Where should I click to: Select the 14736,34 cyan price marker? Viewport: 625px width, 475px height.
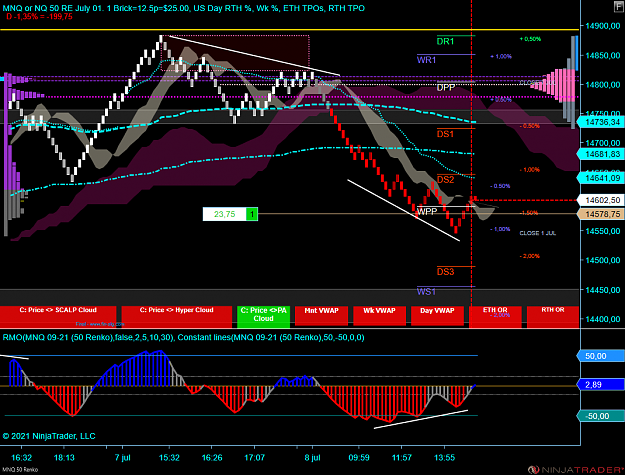point(601,122)
